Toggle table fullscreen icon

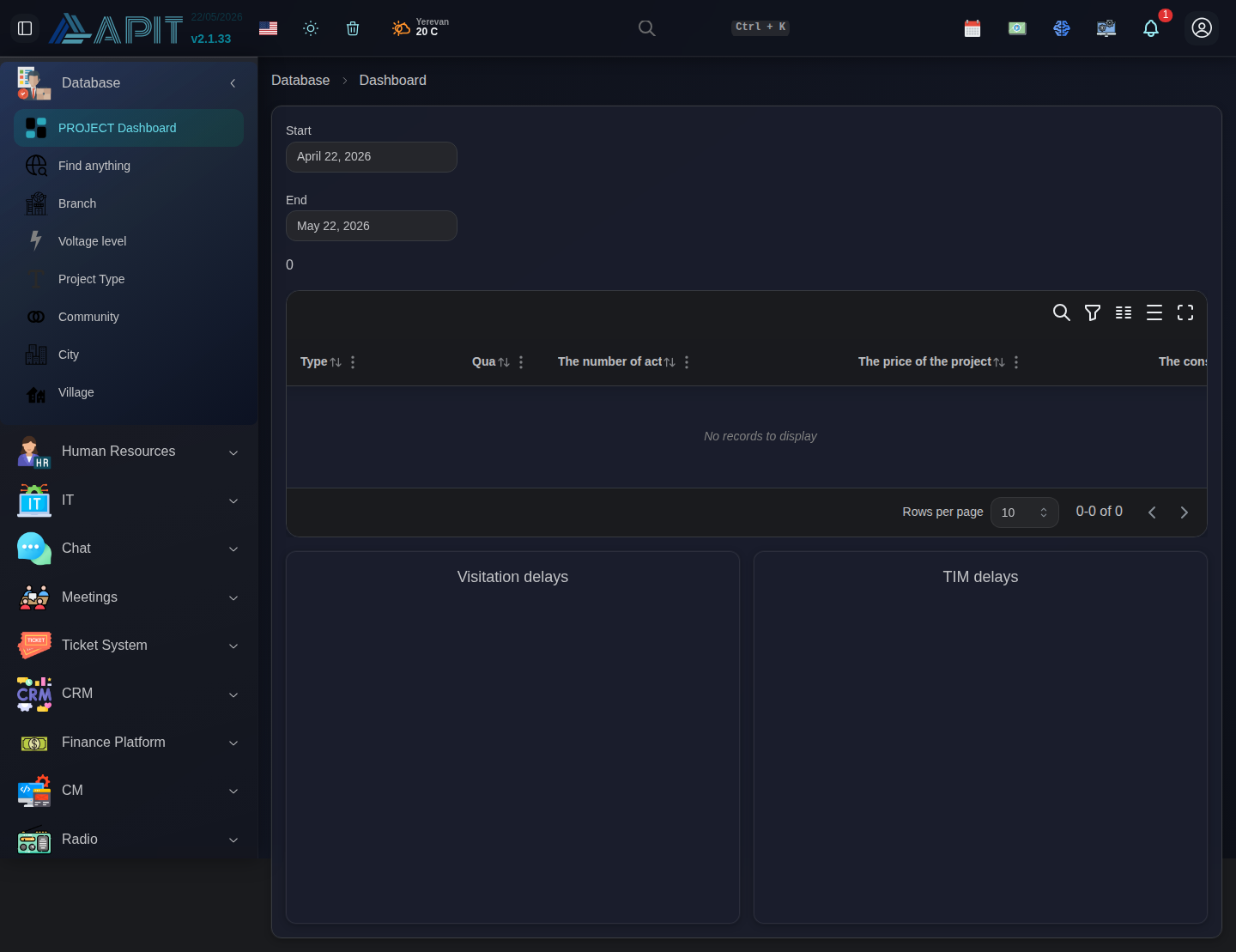1185,312
